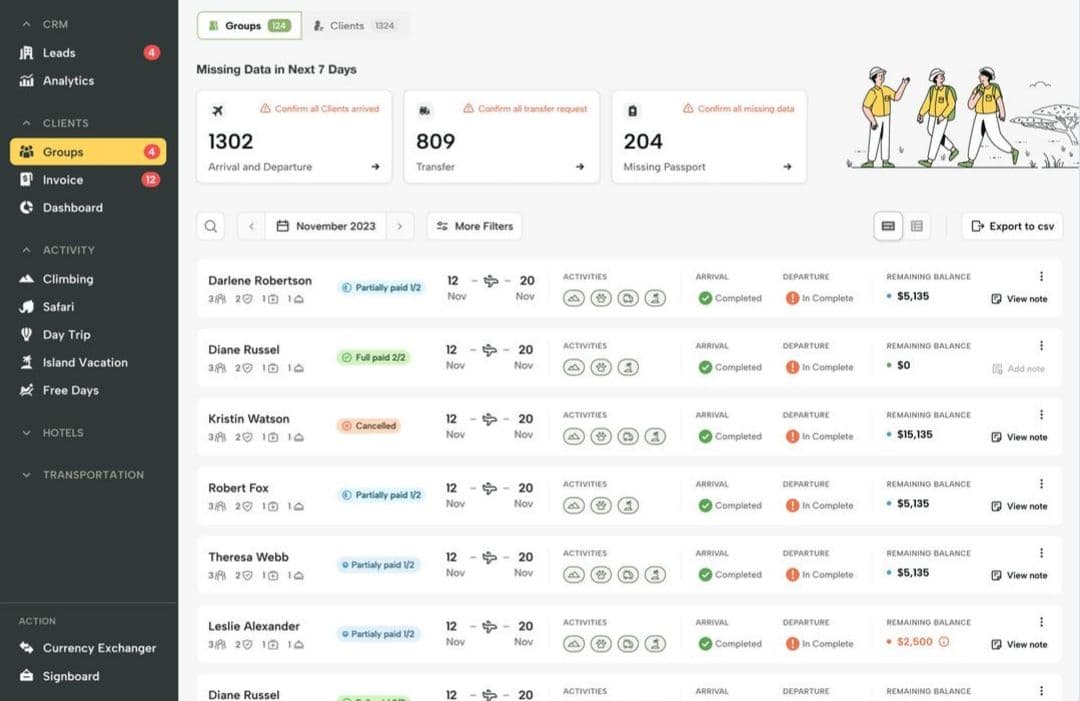Viewport: 1080px width, 701px height.
Task: Expand the Hotels sidebar section
Action: pyautogui.click(x=27, y=433)
